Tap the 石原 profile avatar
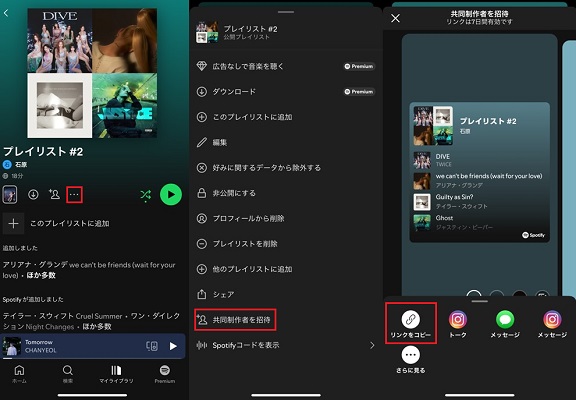The height and width of the screenshot is (400, 576). [x=7, y=164]
